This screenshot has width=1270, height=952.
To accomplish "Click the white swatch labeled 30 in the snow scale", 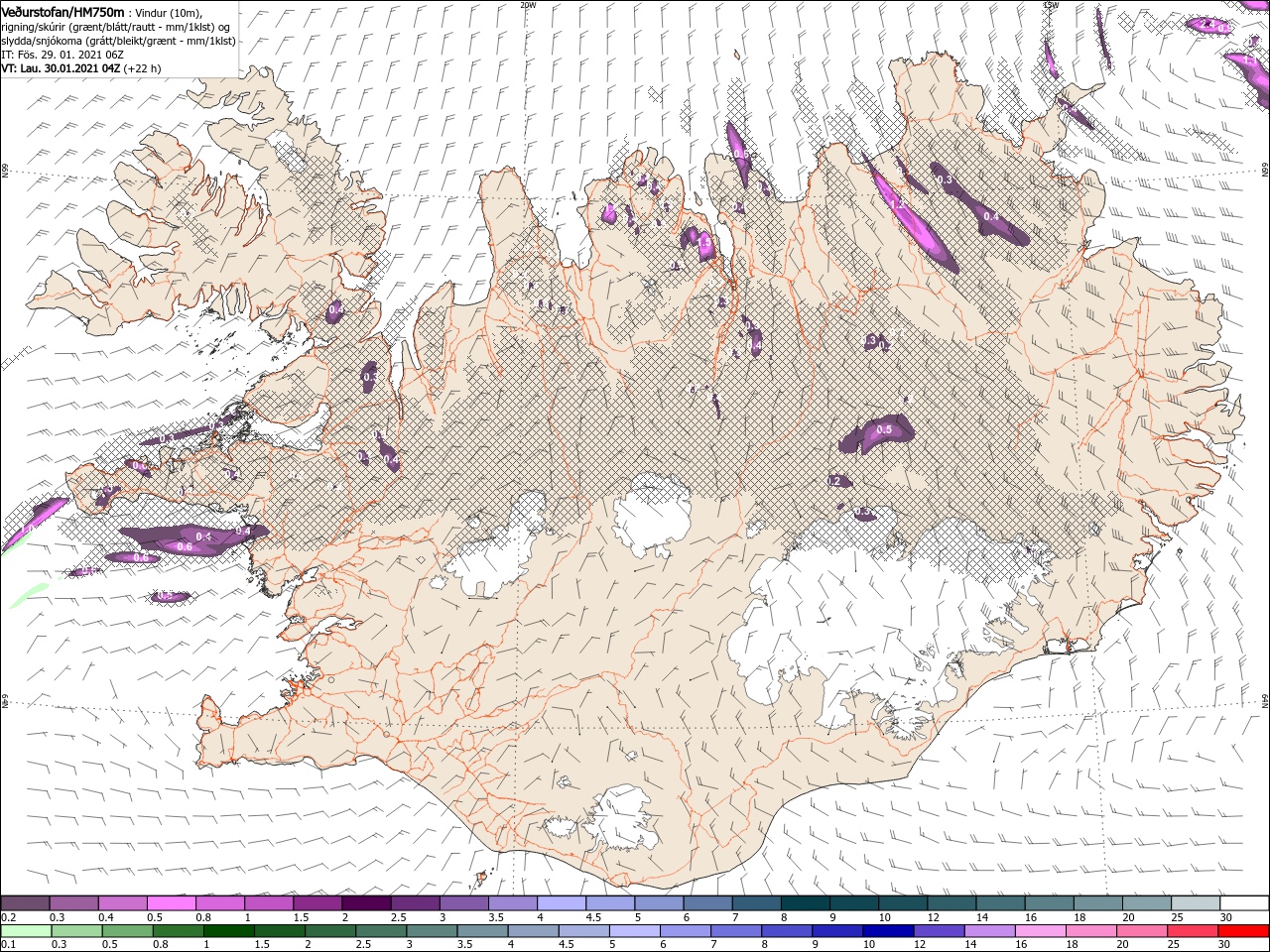I will (1245, 902).
